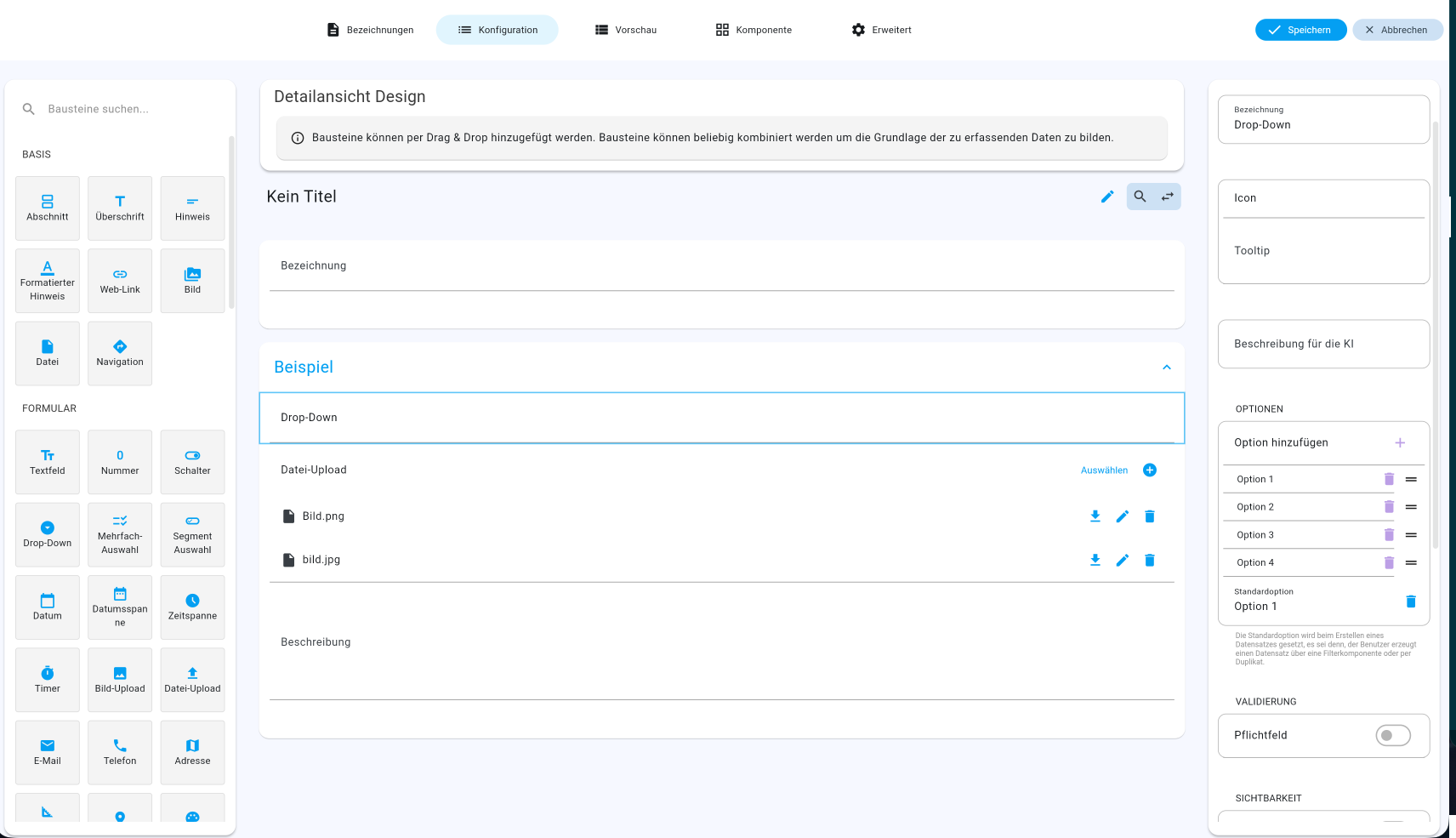The image size is (1456, 838).
Task: Select the Schalter building block
Action: (x=192, y=462)
